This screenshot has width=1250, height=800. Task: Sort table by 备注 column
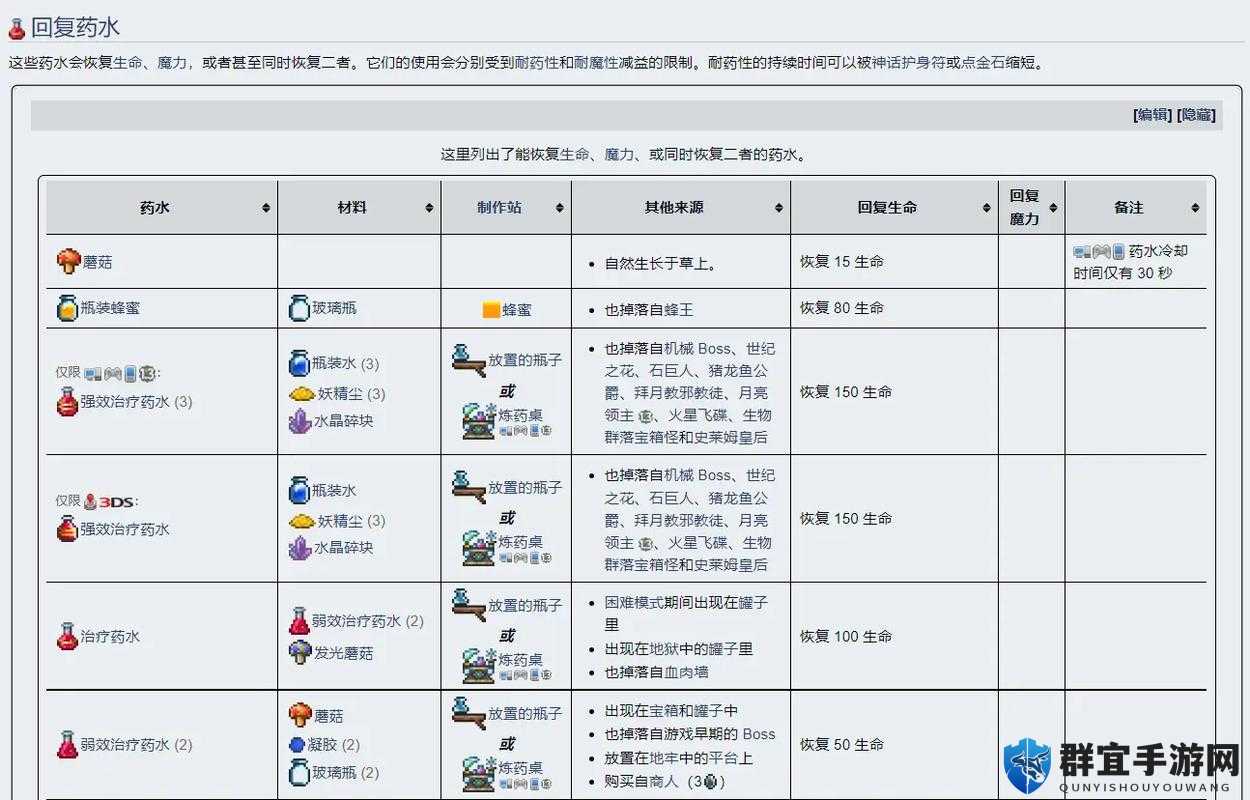(1195, 208)
